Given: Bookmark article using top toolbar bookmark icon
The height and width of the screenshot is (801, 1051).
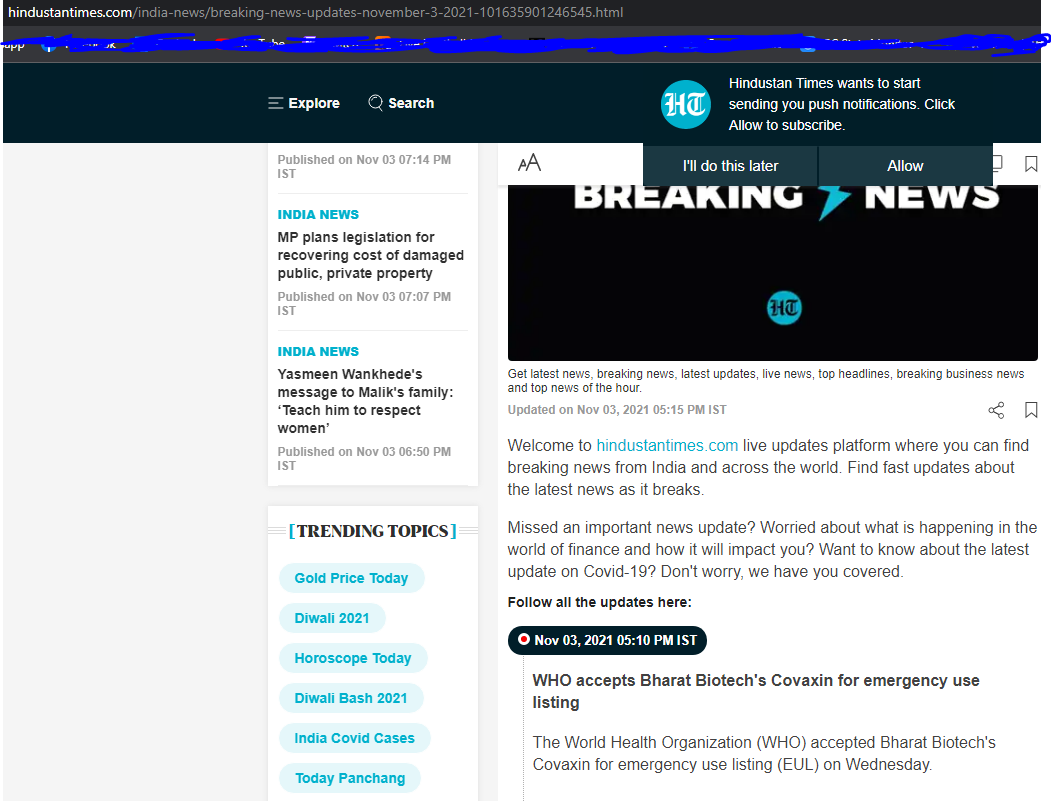Looking at the screenshot, I should tap(1031, 164).
